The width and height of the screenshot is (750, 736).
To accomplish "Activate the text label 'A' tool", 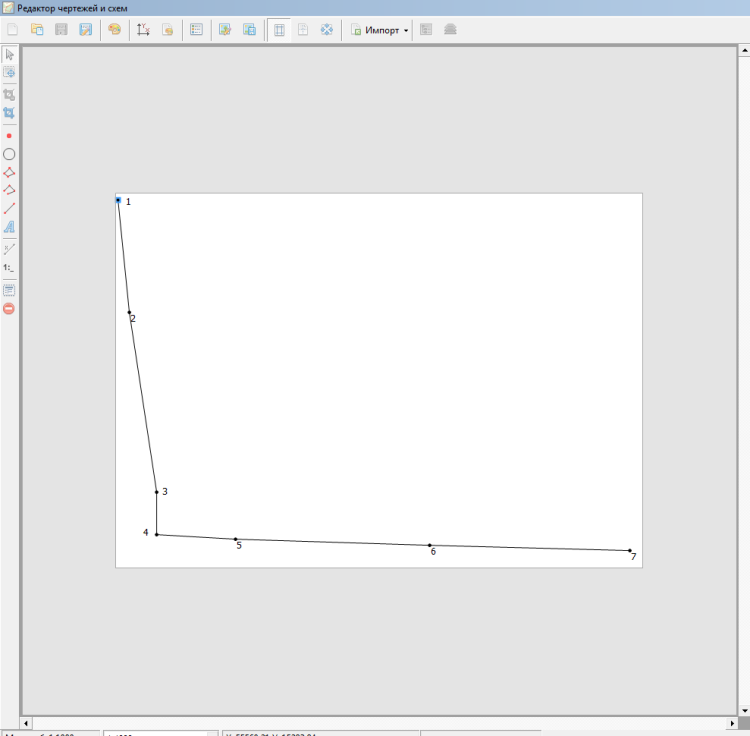I will tap(9, 227).
